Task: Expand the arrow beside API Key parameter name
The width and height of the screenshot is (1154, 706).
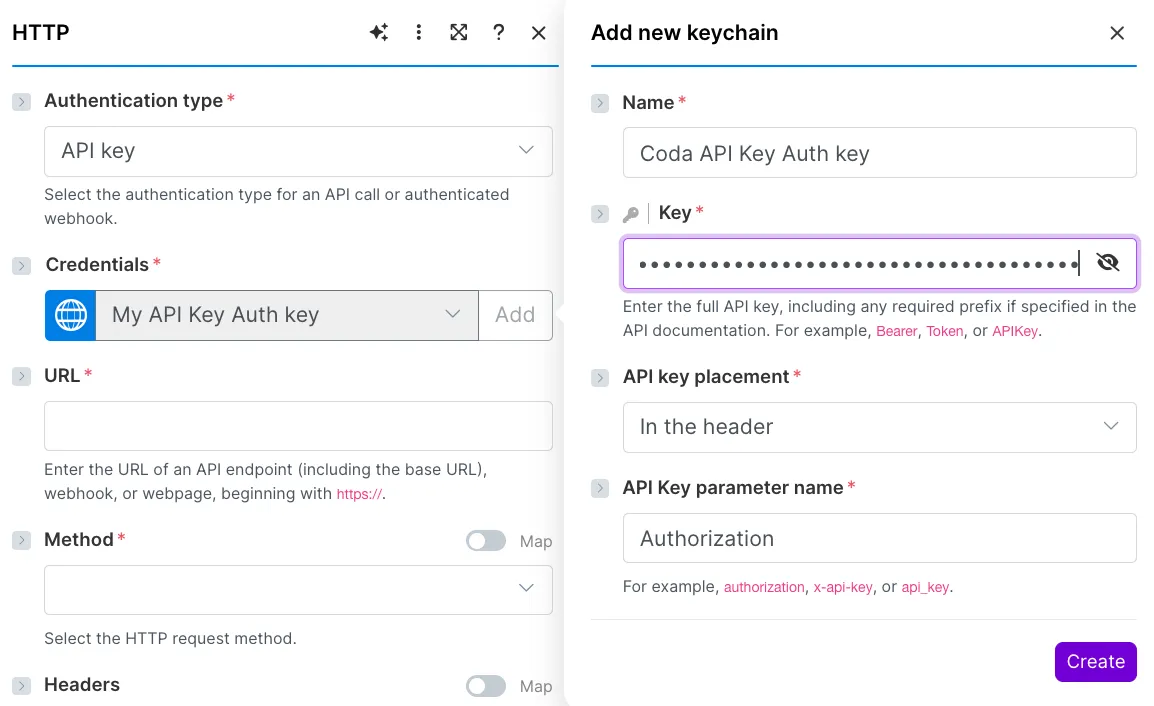Action: (x=600, y=488)
